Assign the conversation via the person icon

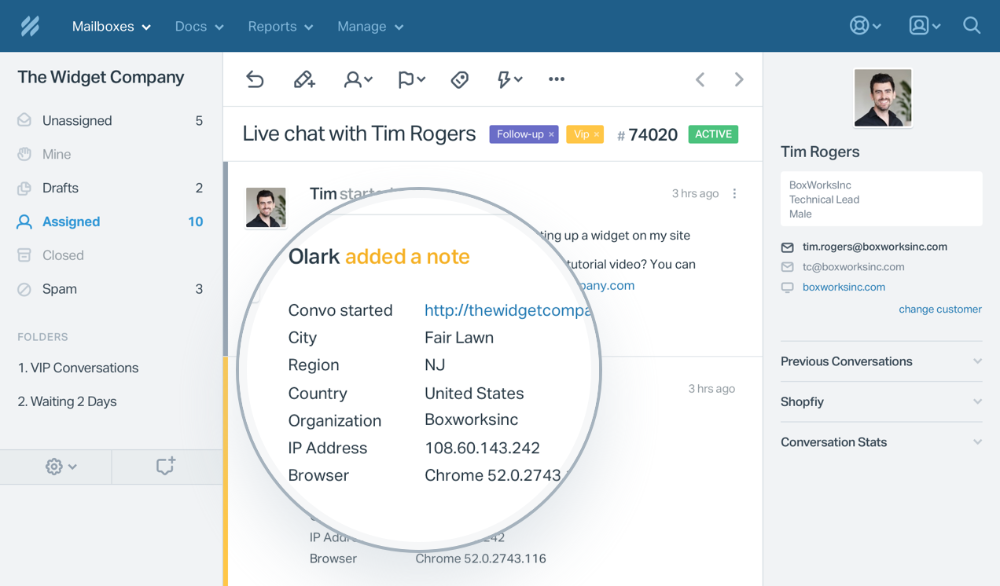[x=356, y=79]
